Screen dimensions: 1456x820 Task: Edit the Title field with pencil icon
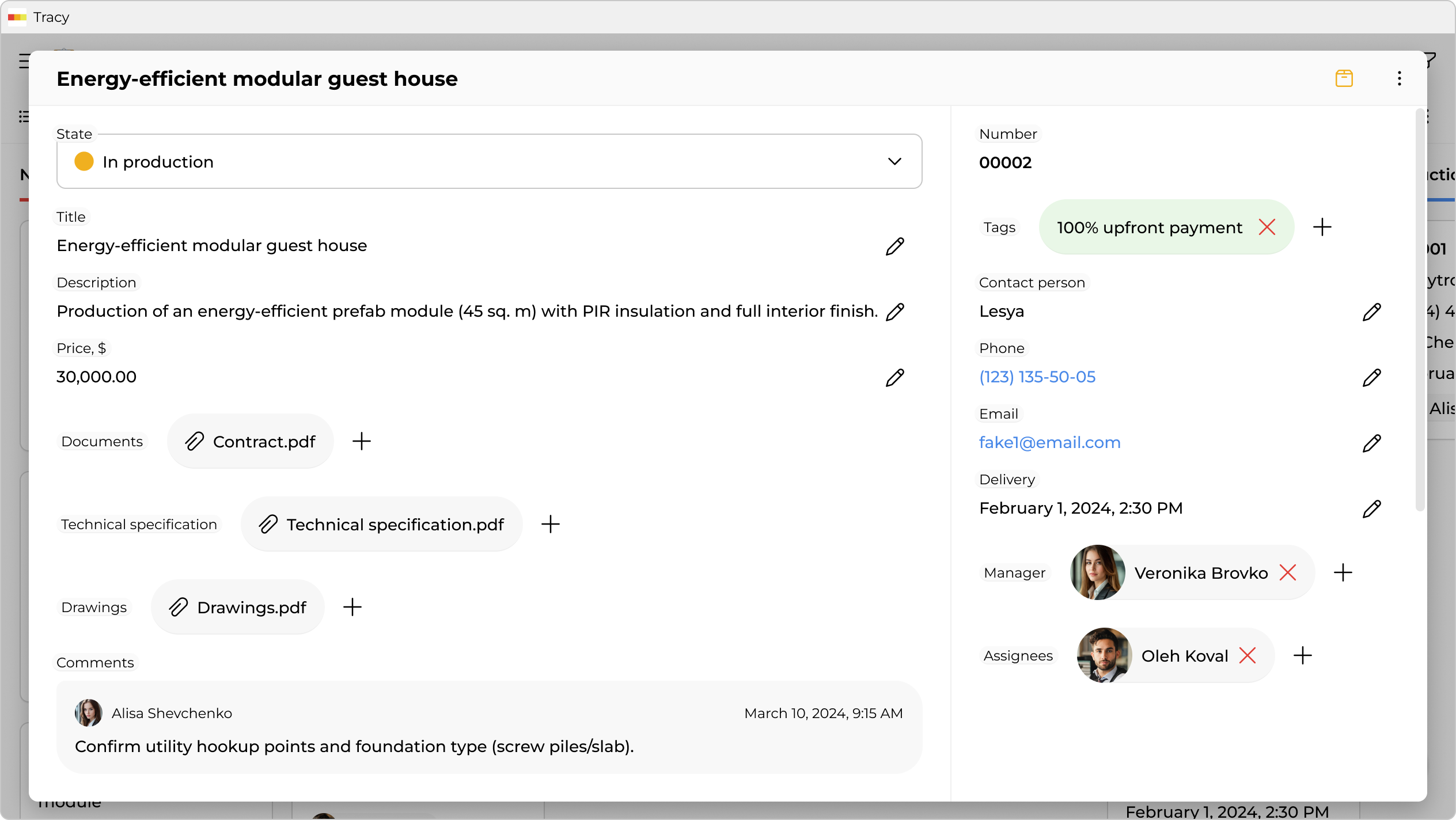[894, 246]
